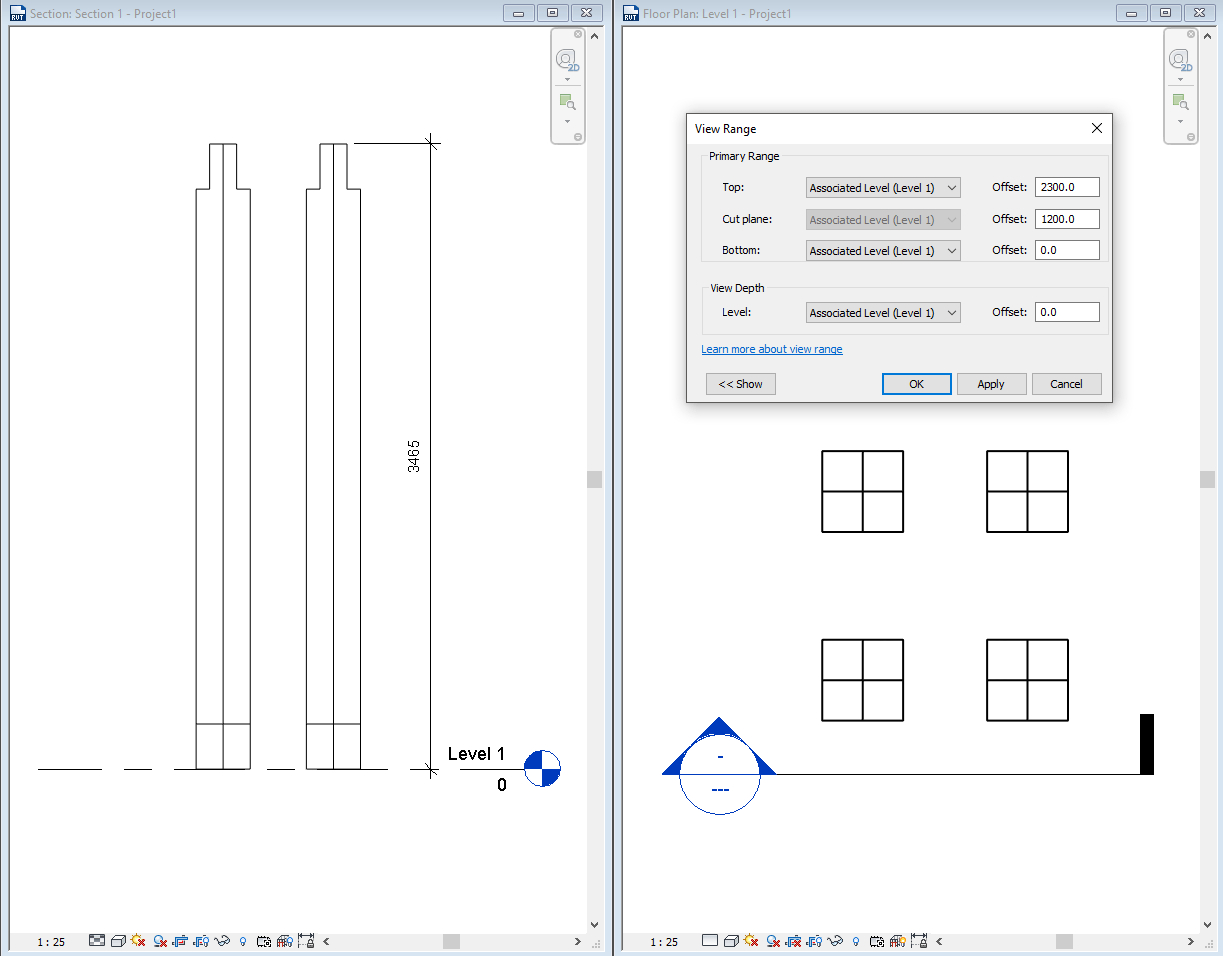Image resolution: width=1223 pixels, height=956 pixels.
Task: Enable Reveal Hidden Elements in the section view
Action: pos(244,941)
